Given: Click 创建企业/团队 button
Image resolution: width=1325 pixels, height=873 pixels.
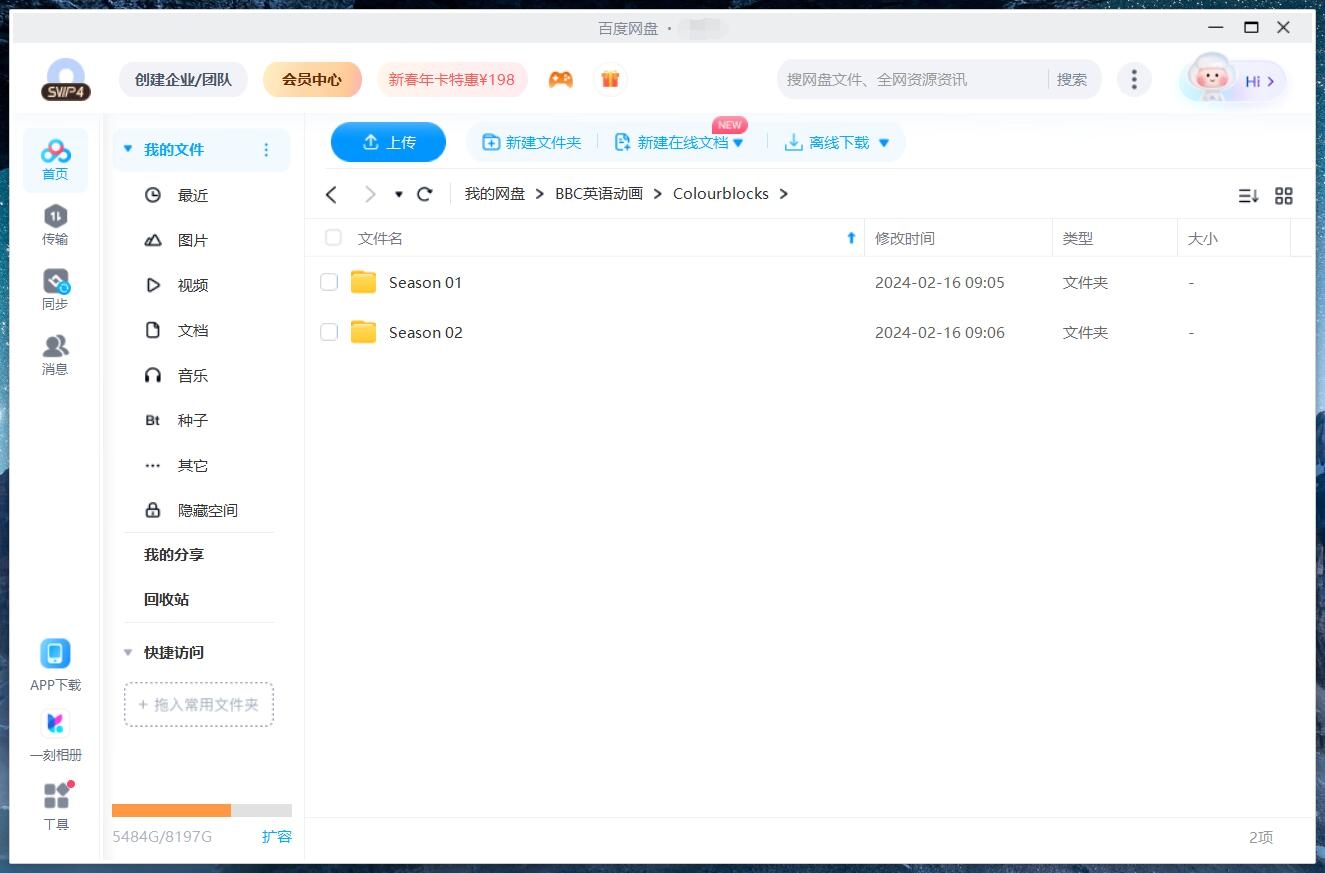Looking at the screenshot, I should [x=183, y=79].
